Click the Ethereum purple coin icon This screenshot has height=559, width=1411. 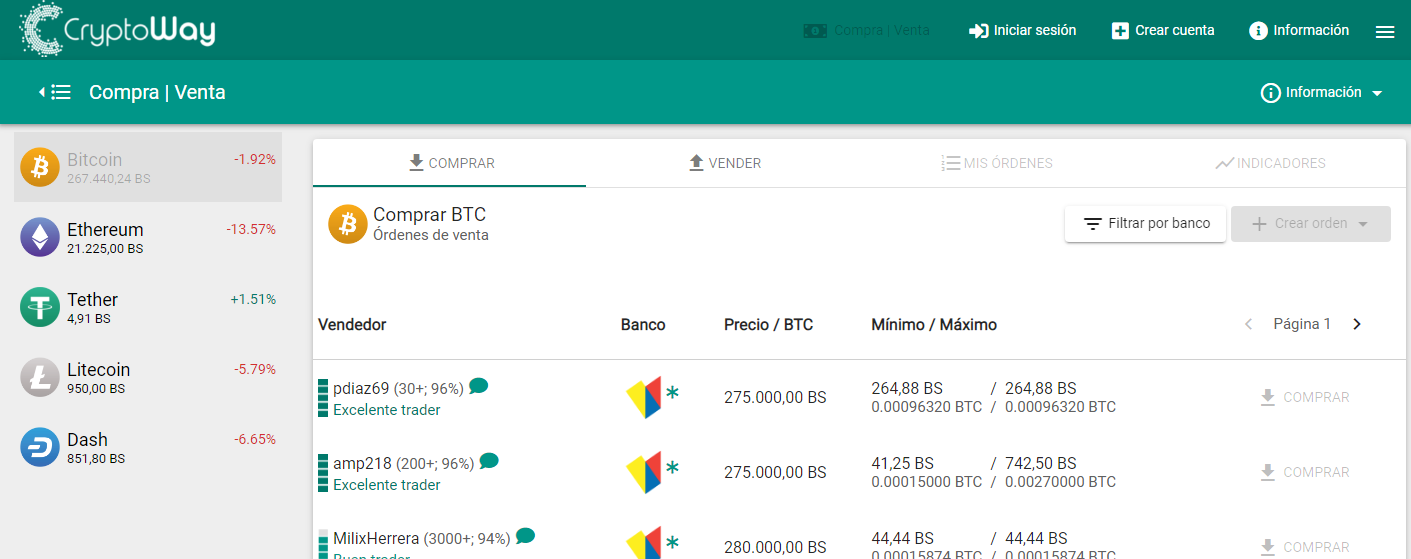(x=40, y=237)
